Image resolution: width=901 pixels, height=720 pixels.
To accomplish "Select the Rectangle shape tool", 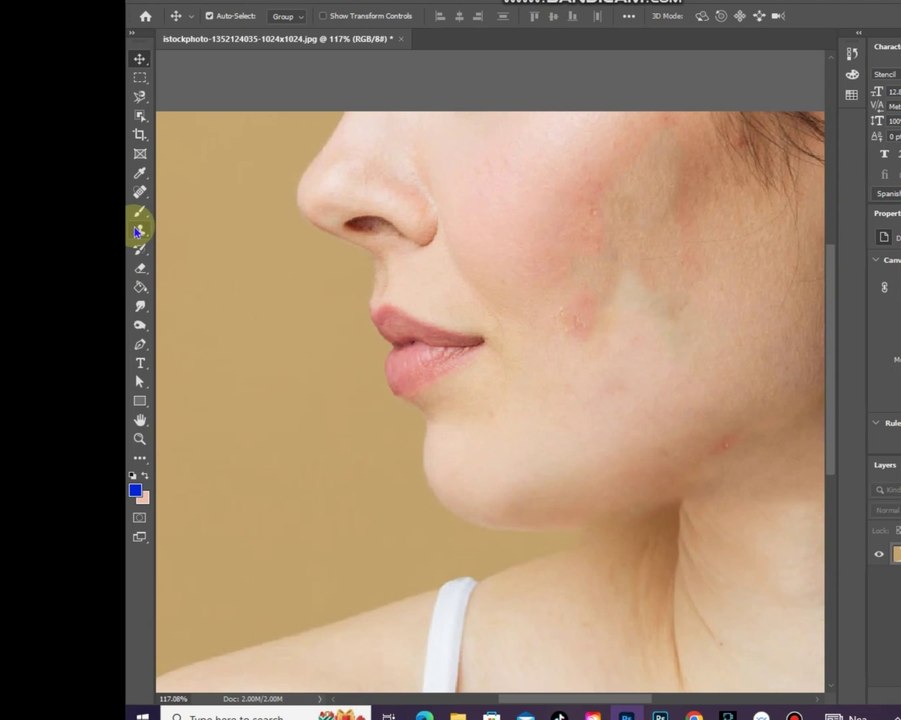I will 140,401.
